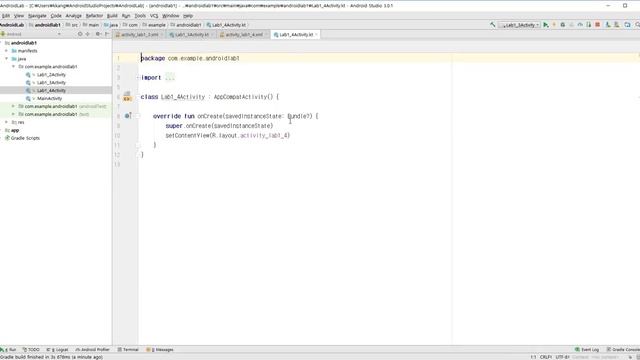Select Lab1_4Activity in project tree
Viewport: 640px width, 360px height.
51,90
